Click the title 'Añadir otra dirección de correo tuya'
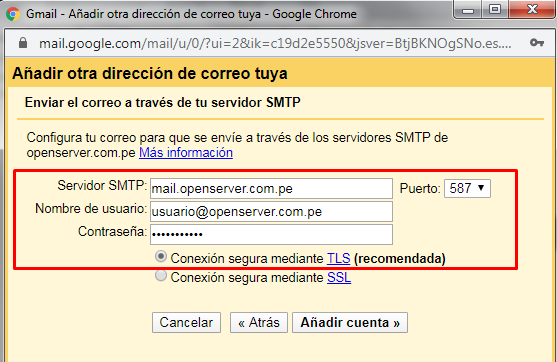 click(x=150, y=74)
